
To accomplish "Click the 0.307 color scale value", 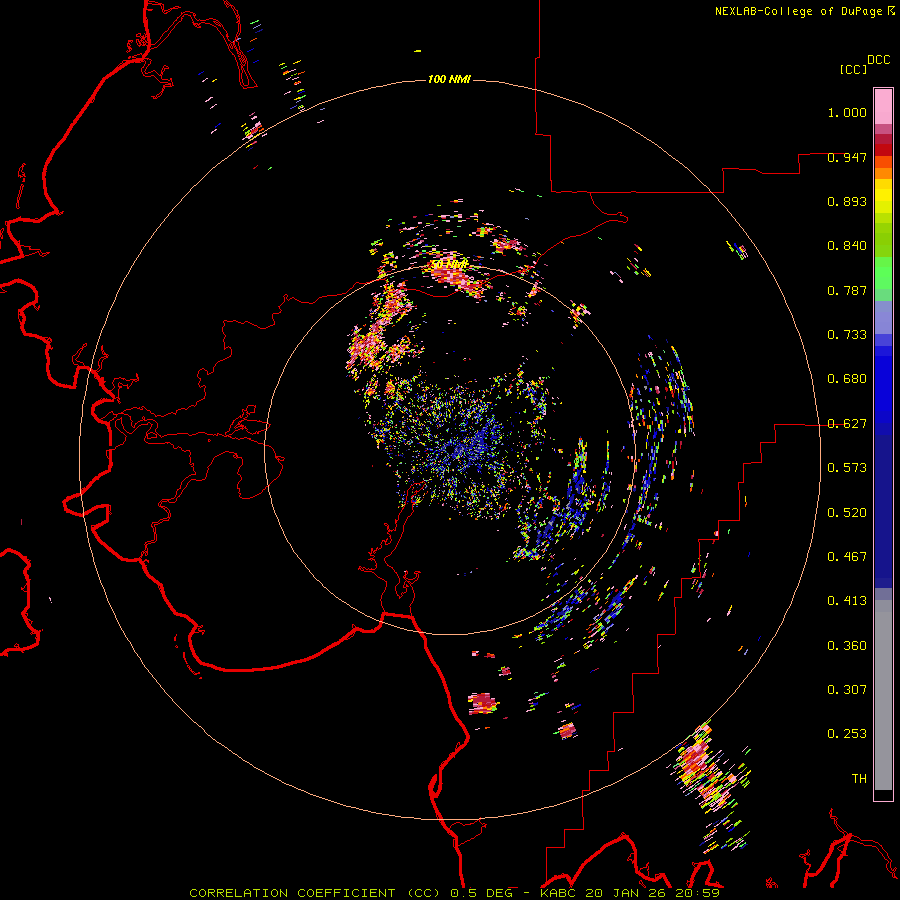I will pyautogui.click(x=847, y=690).
